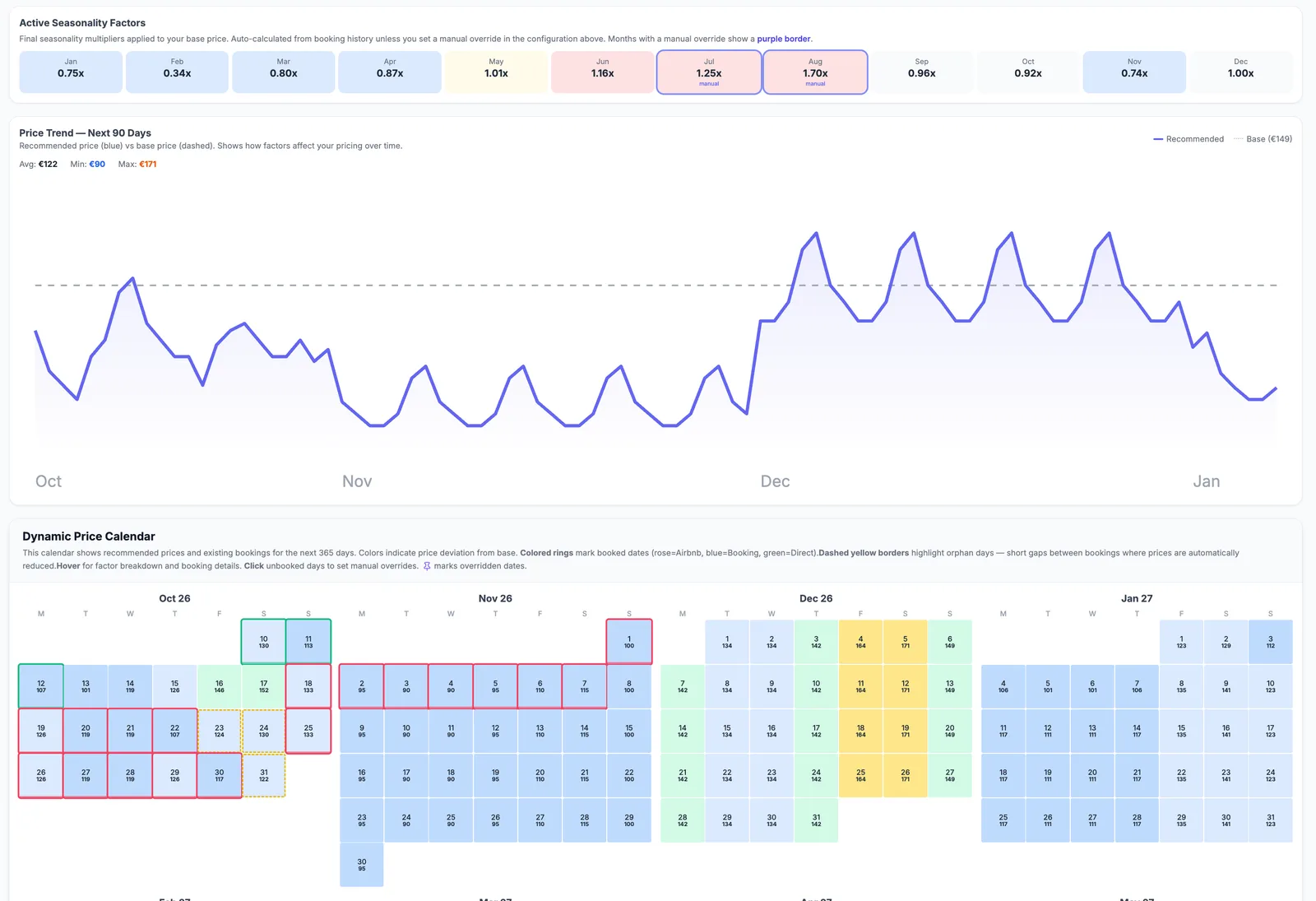Click December 1 priced at 134
The image size is (1316, 901).
click(x=727, y=642)
